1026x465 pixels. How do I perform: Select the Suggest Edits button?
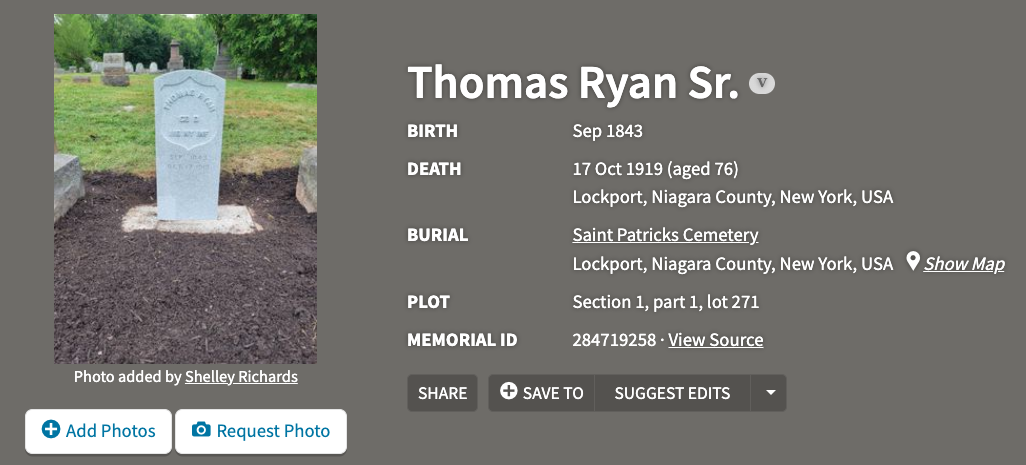point(672,393)
